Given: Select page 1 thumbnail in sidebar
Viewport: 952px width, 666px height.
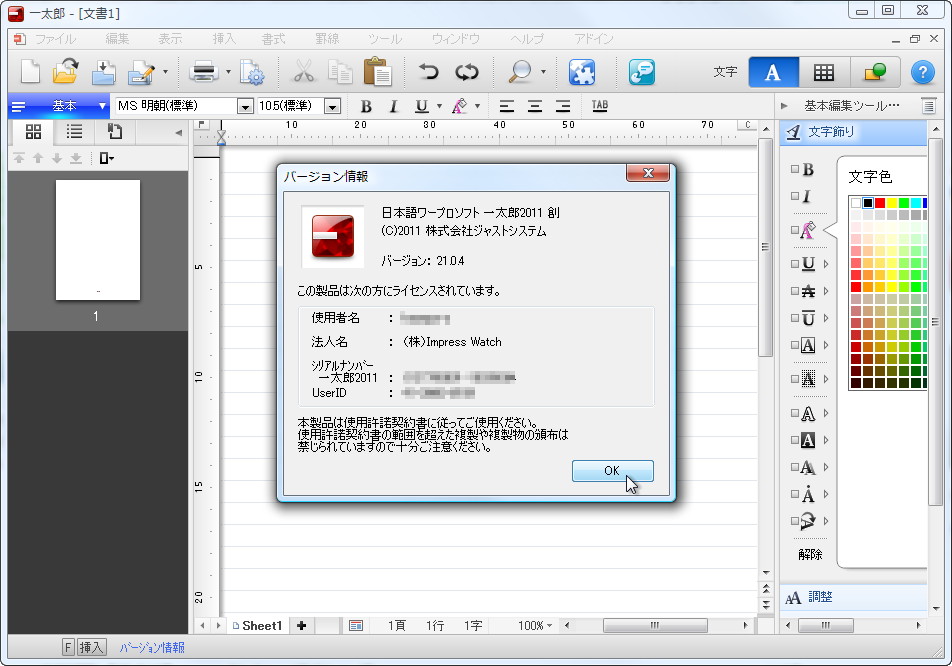Looking at the screenshot, I should tap(96, 240).
